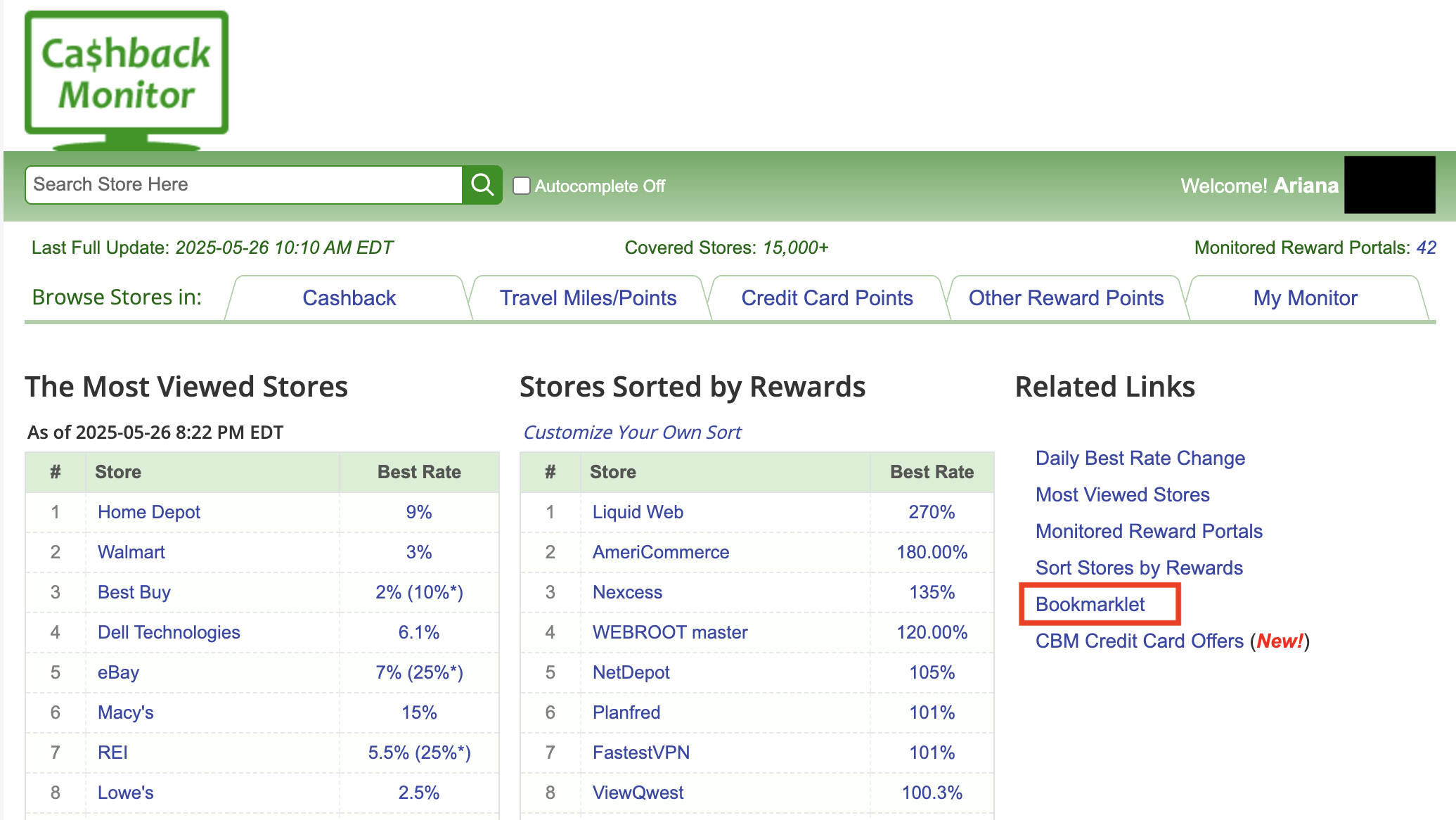The width and height of the screenshot is (1456, 820).
Task: Click Macy's 15% best rate
Action: [x=419, y=713]
